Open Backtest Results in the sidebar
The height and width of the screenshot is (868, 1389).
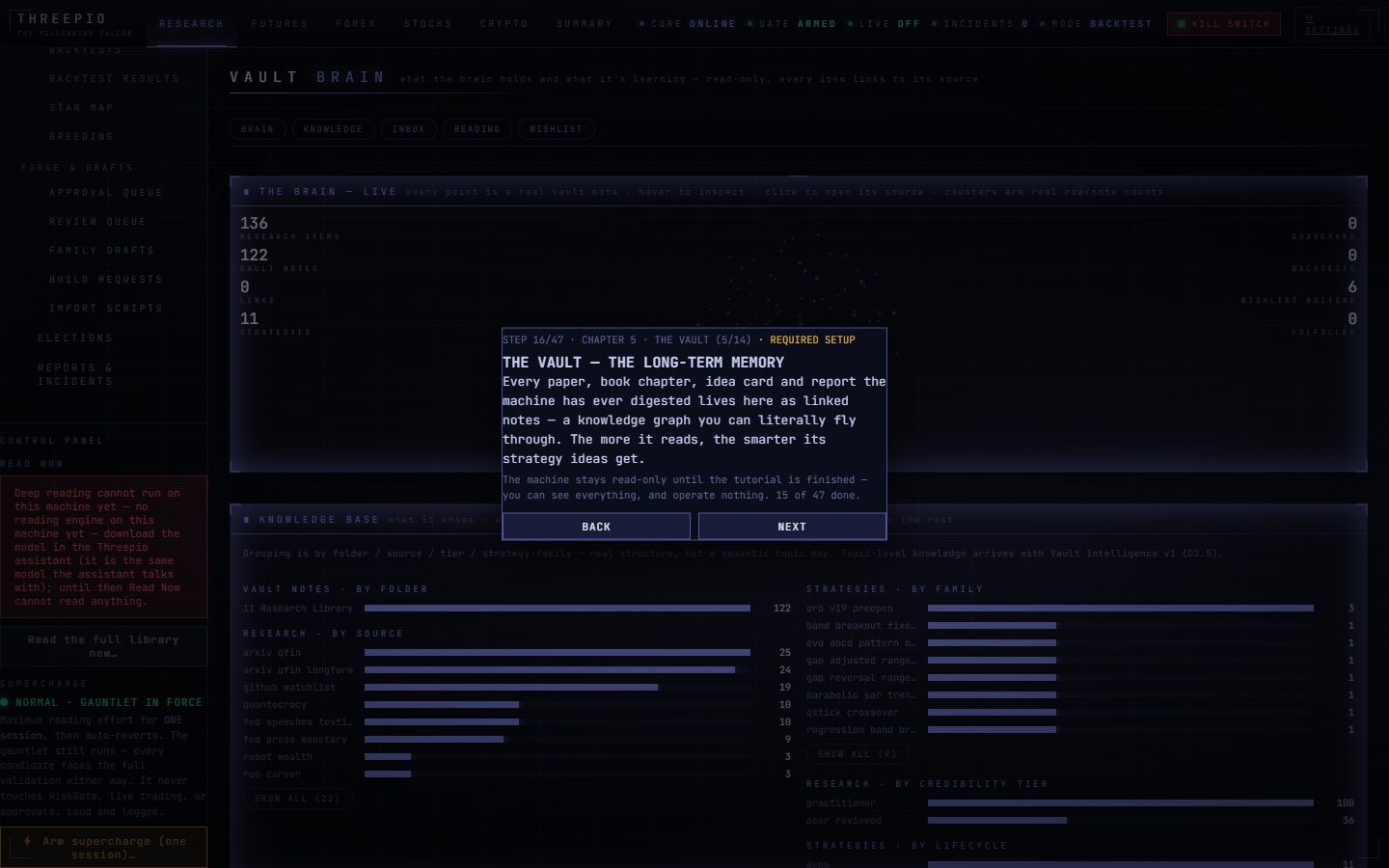[x=115, y=79]
